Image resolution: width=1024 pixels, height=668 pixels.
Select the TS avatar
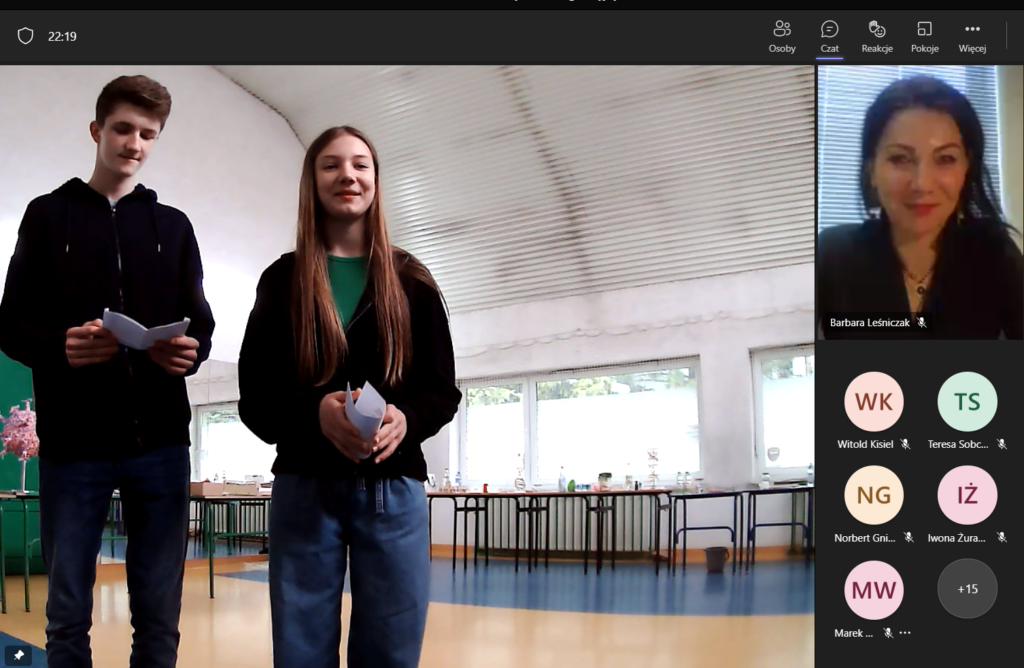(967, 402)
